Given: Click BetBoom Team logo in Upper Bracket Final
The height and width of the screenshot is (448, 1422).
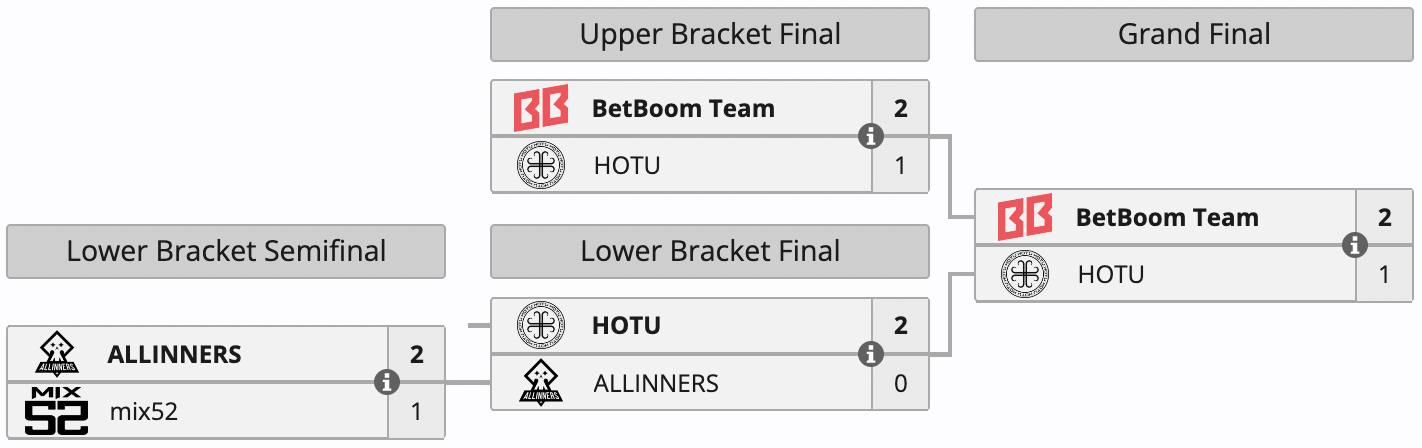Looking at the screenshot, I should [540, 109].
